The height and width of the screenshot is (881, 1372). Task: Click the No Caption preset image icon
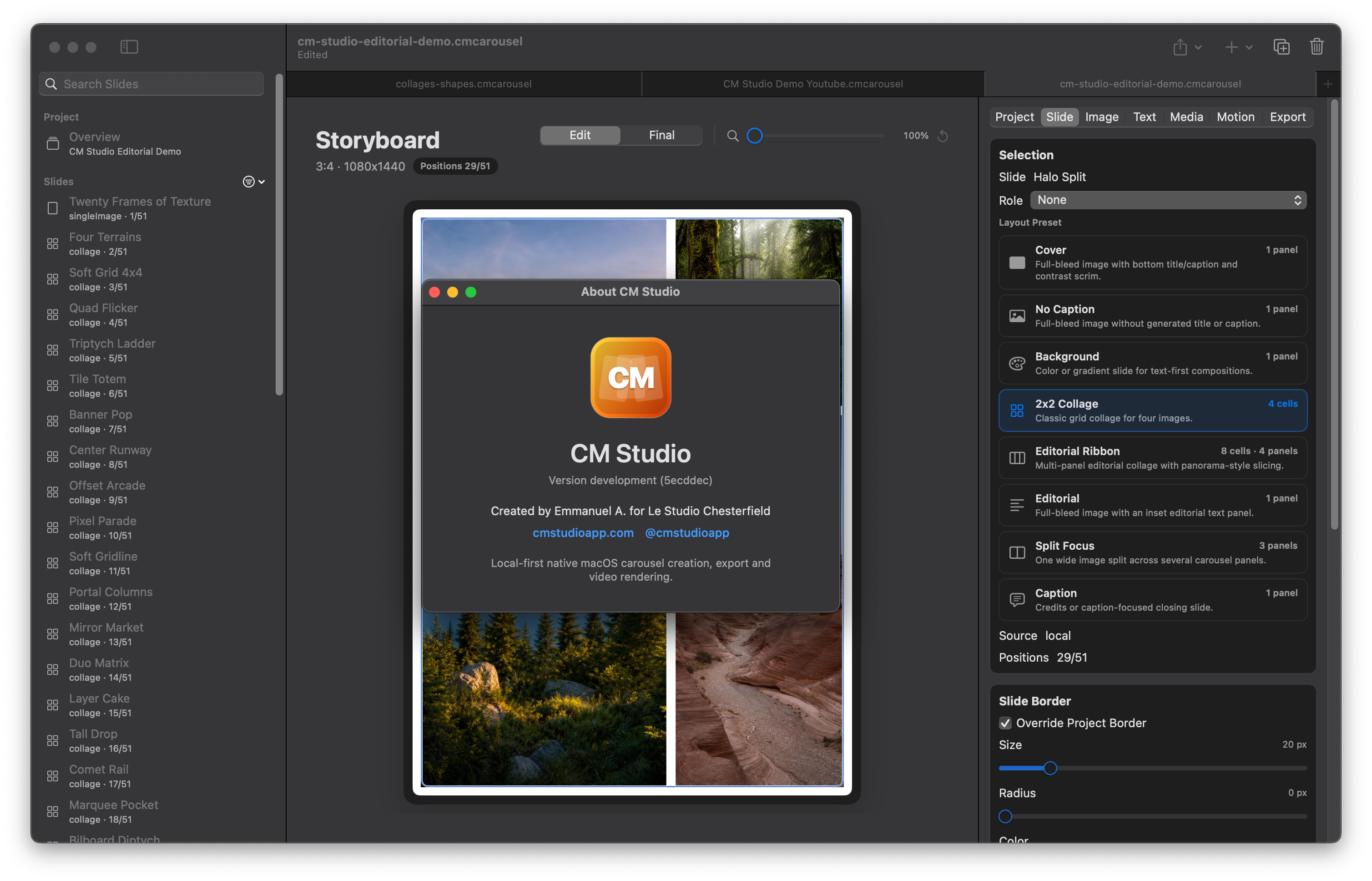pyautogui.click(x=1017, y=316)
